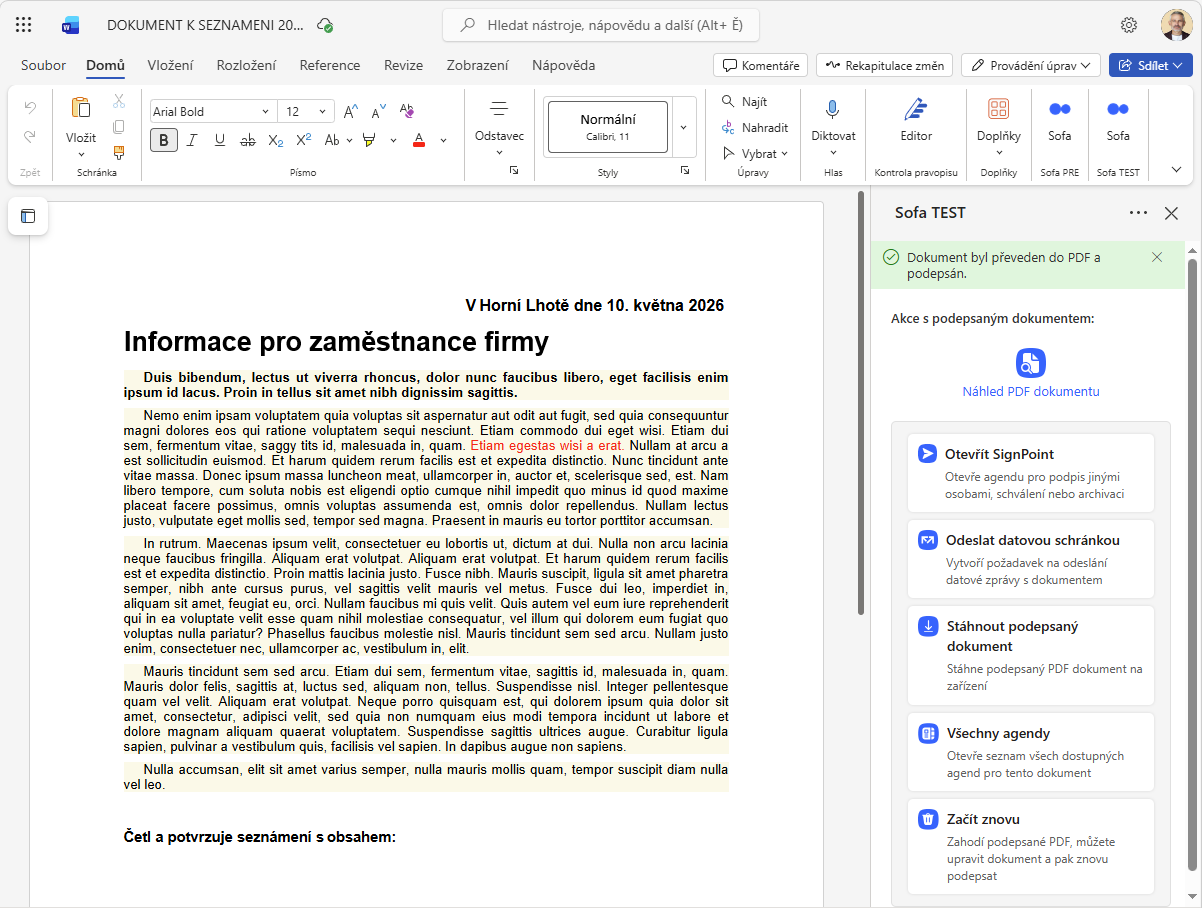
Task: Increase font size
Action: pyautogui.click(x=350, y=111)
